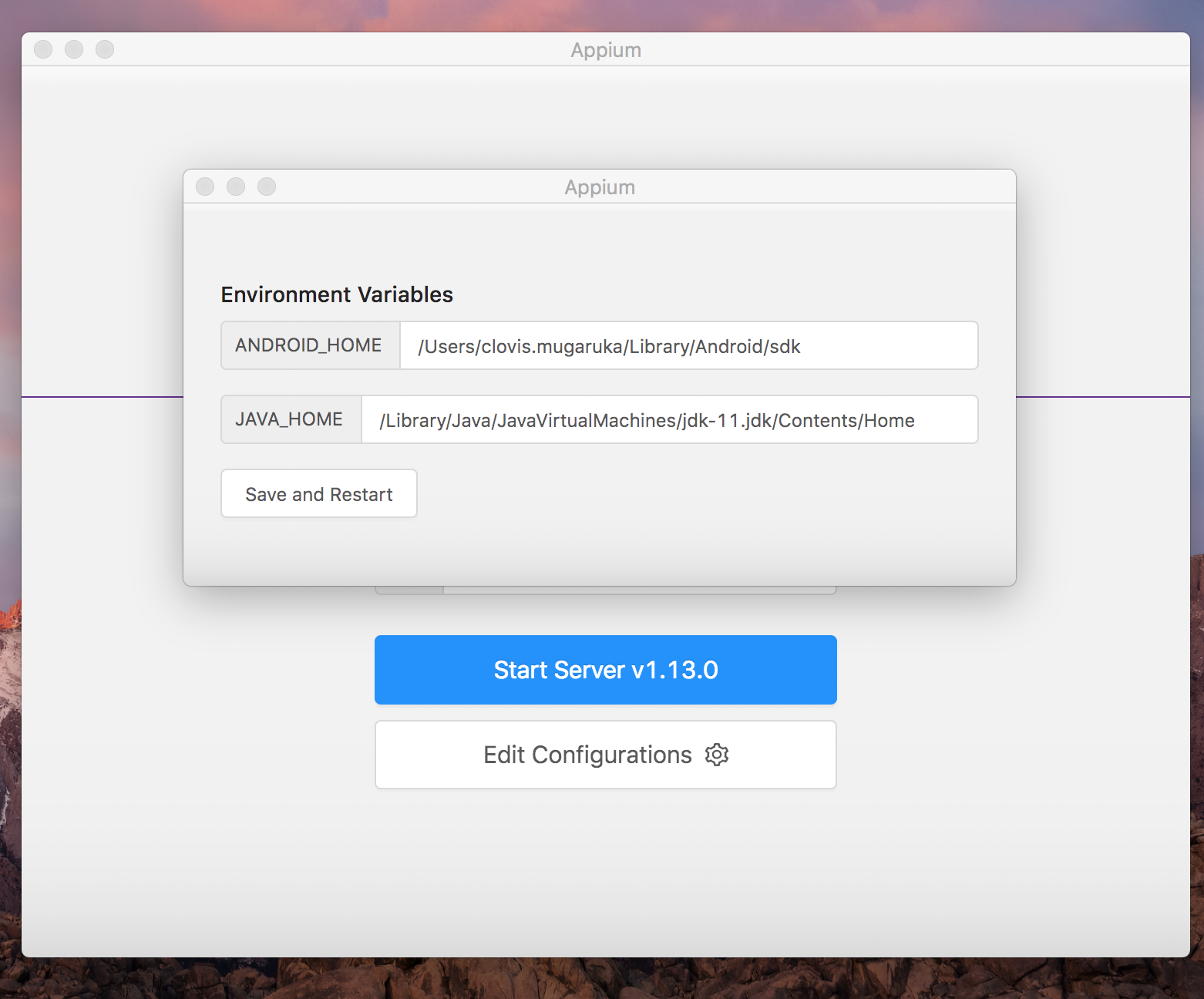Close the main Appium window

(43, 49)
